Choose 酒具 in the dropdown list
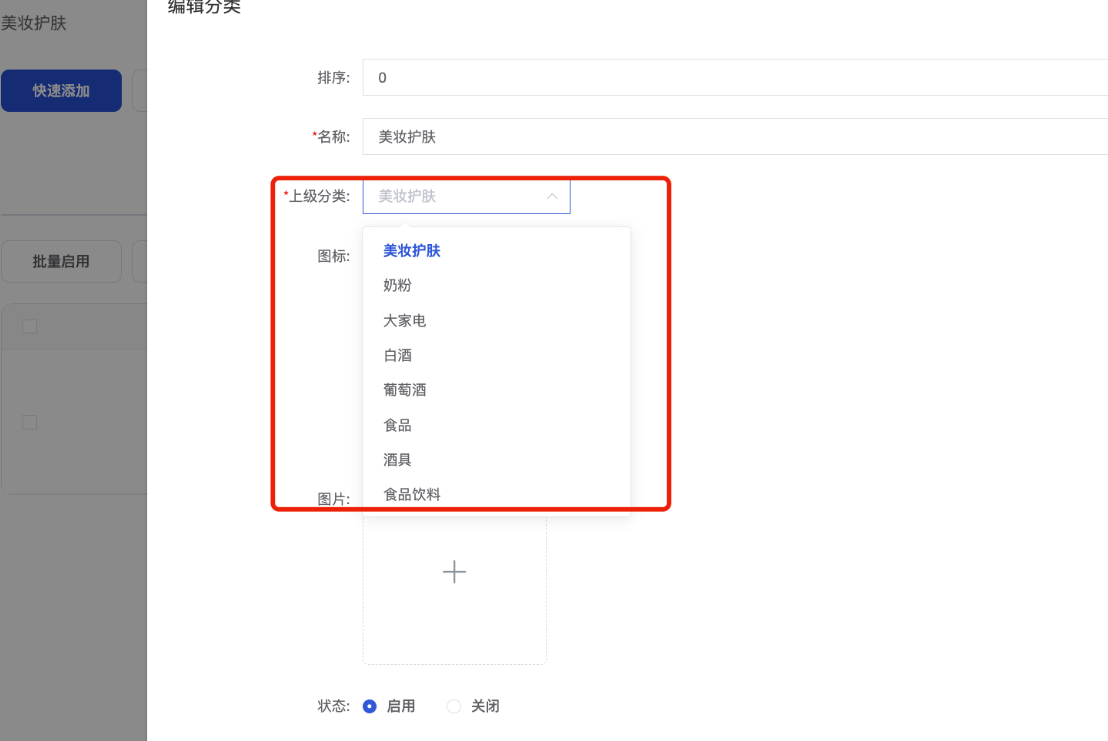The width and height of the screenshot is (1108, 741). 398,460
